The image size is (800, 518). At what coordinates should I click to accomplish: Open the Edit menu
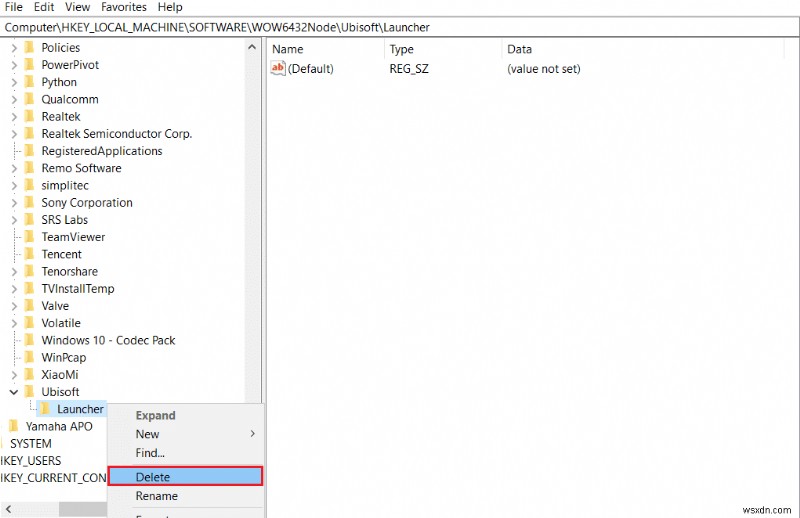44,7
